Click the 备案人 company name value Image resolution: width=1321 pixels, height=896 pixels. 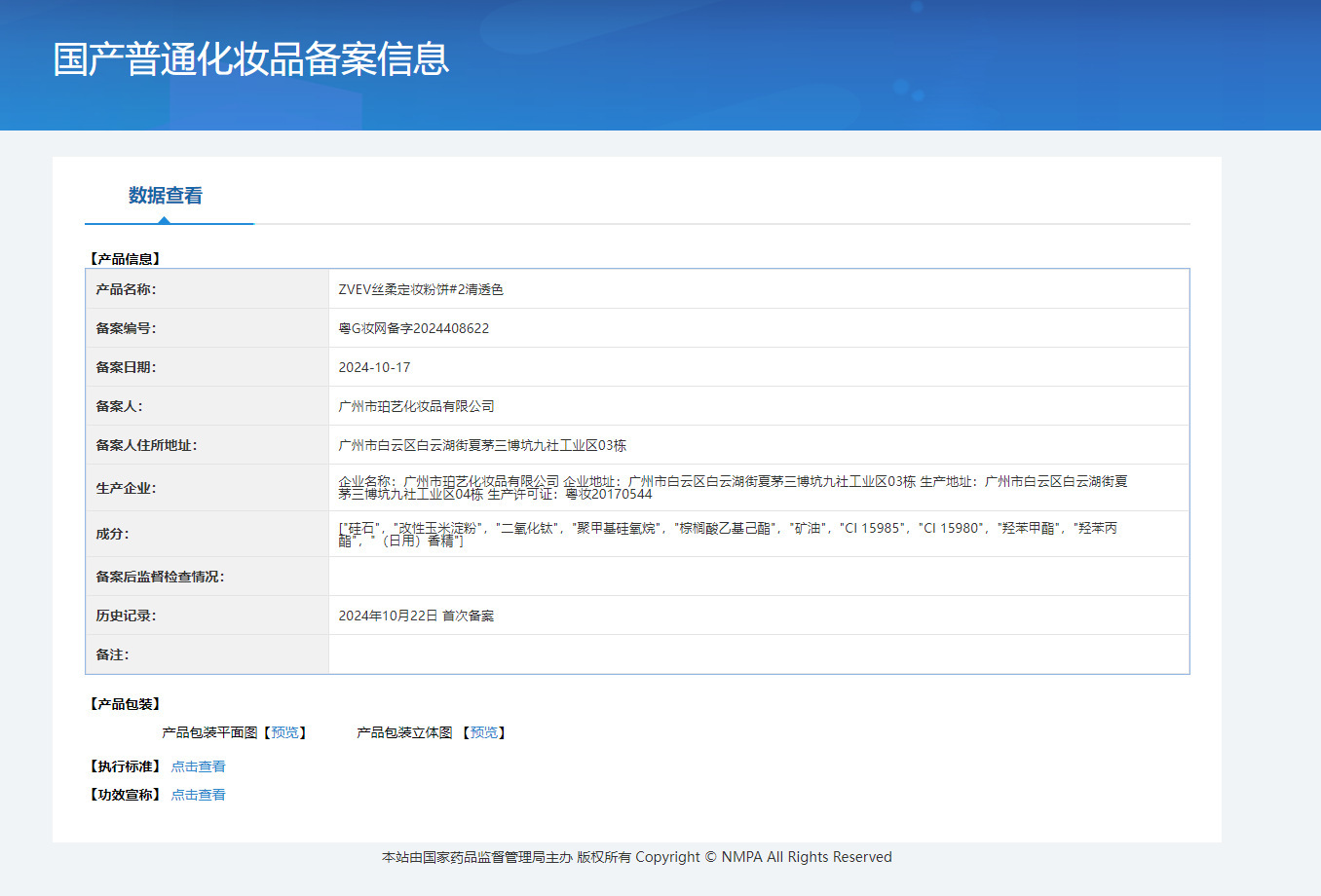[416, 406]
